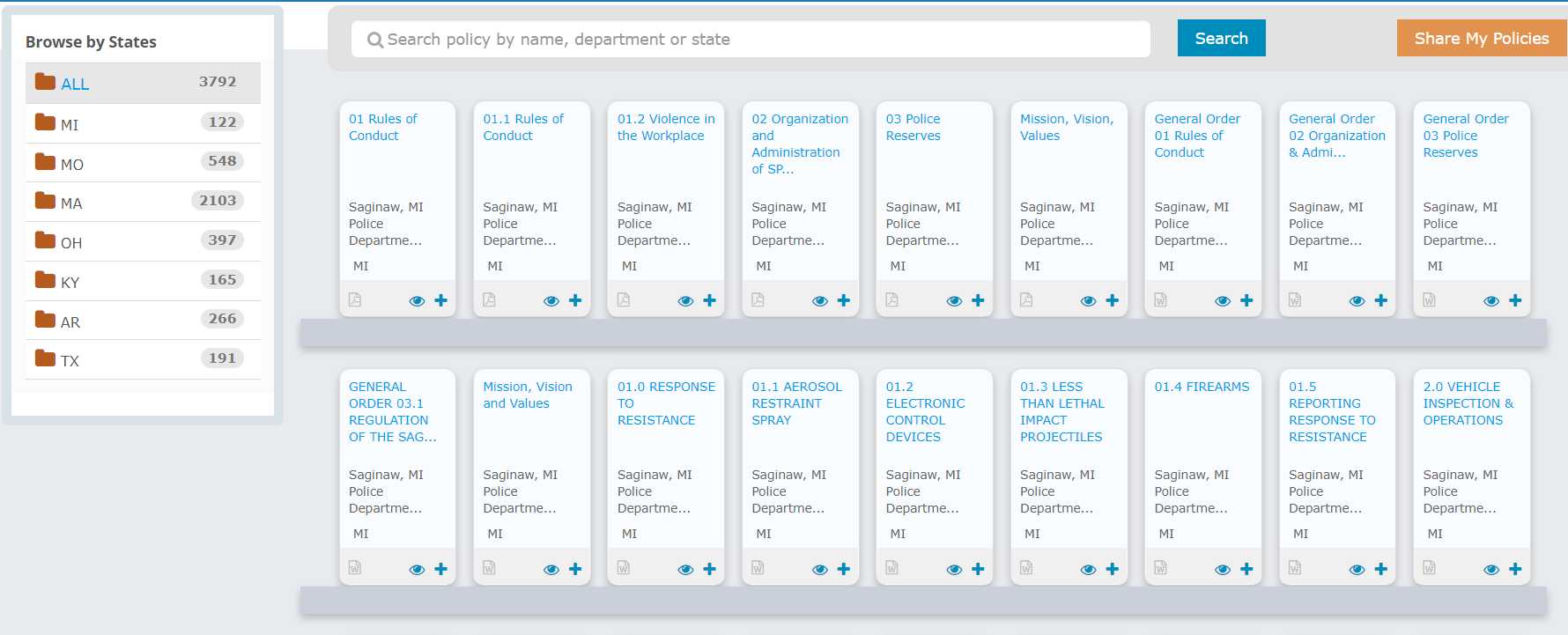View the Mission, Vision, Values policy via eye icon
1568x635 pixels.
coord(1088,301)
